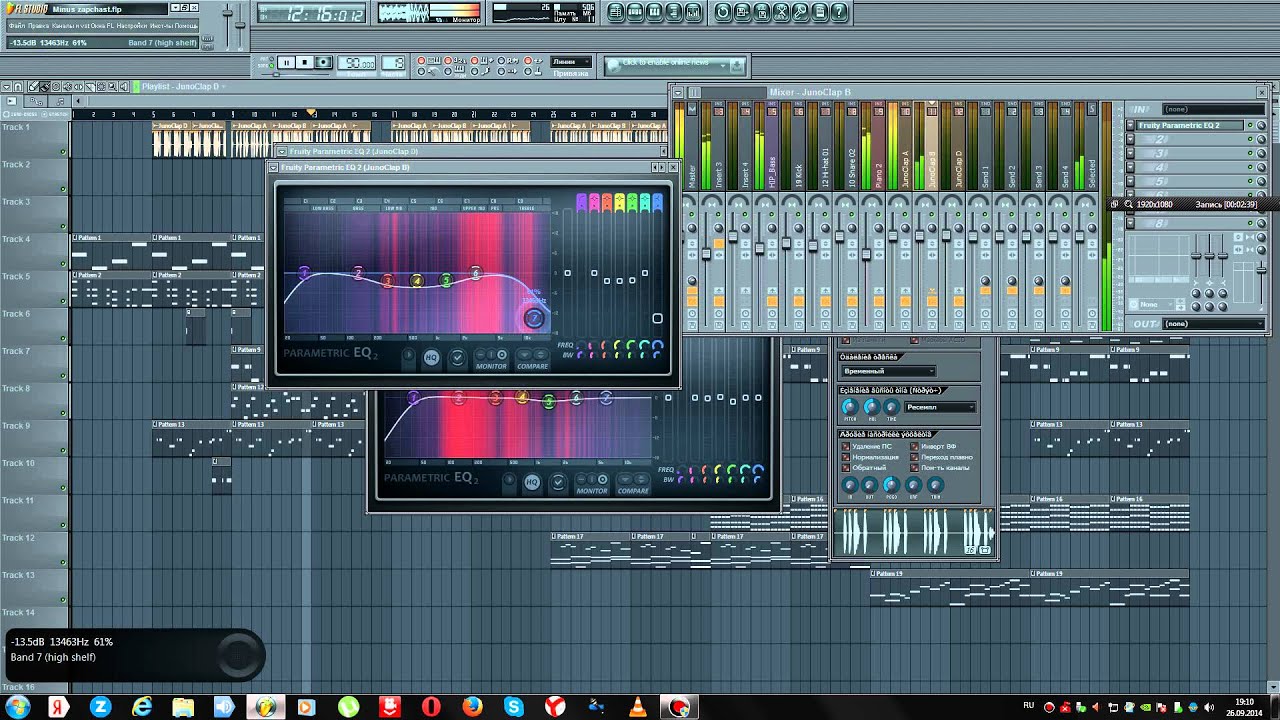Open the Mixer view toolbar button
The height and width of the screenshot is (720, 1280).
pos(695,13)
